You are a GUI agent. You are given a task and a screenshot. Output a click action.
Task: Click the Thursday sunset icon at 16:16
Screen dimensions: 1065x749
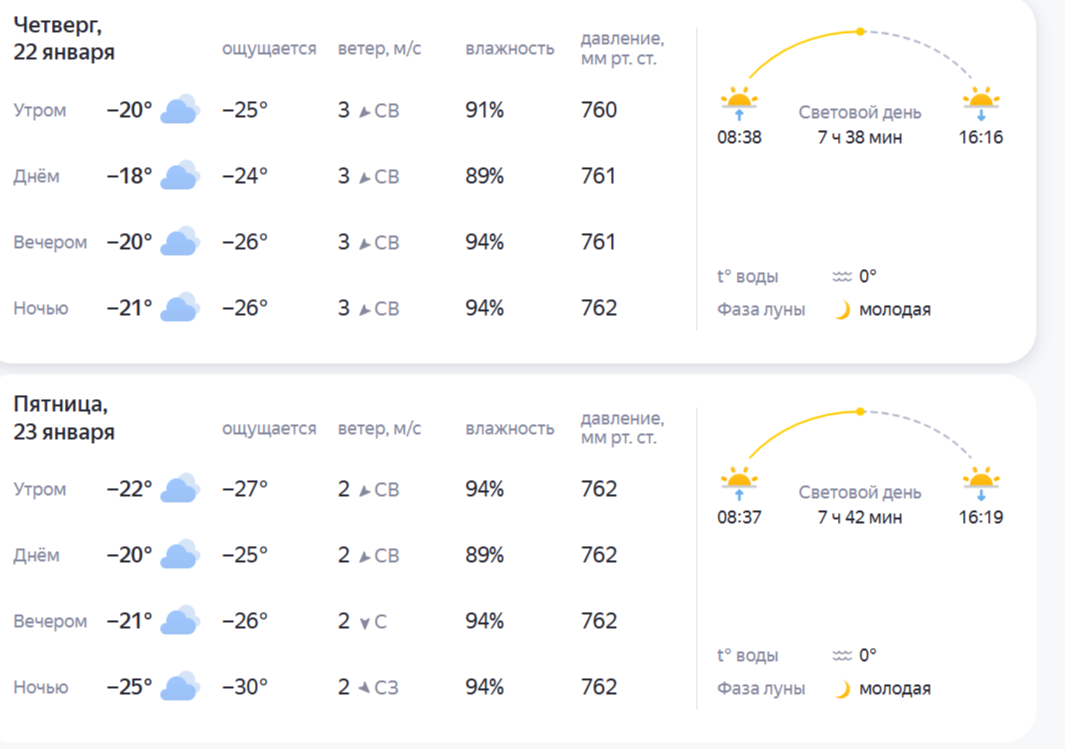(981, 101)
